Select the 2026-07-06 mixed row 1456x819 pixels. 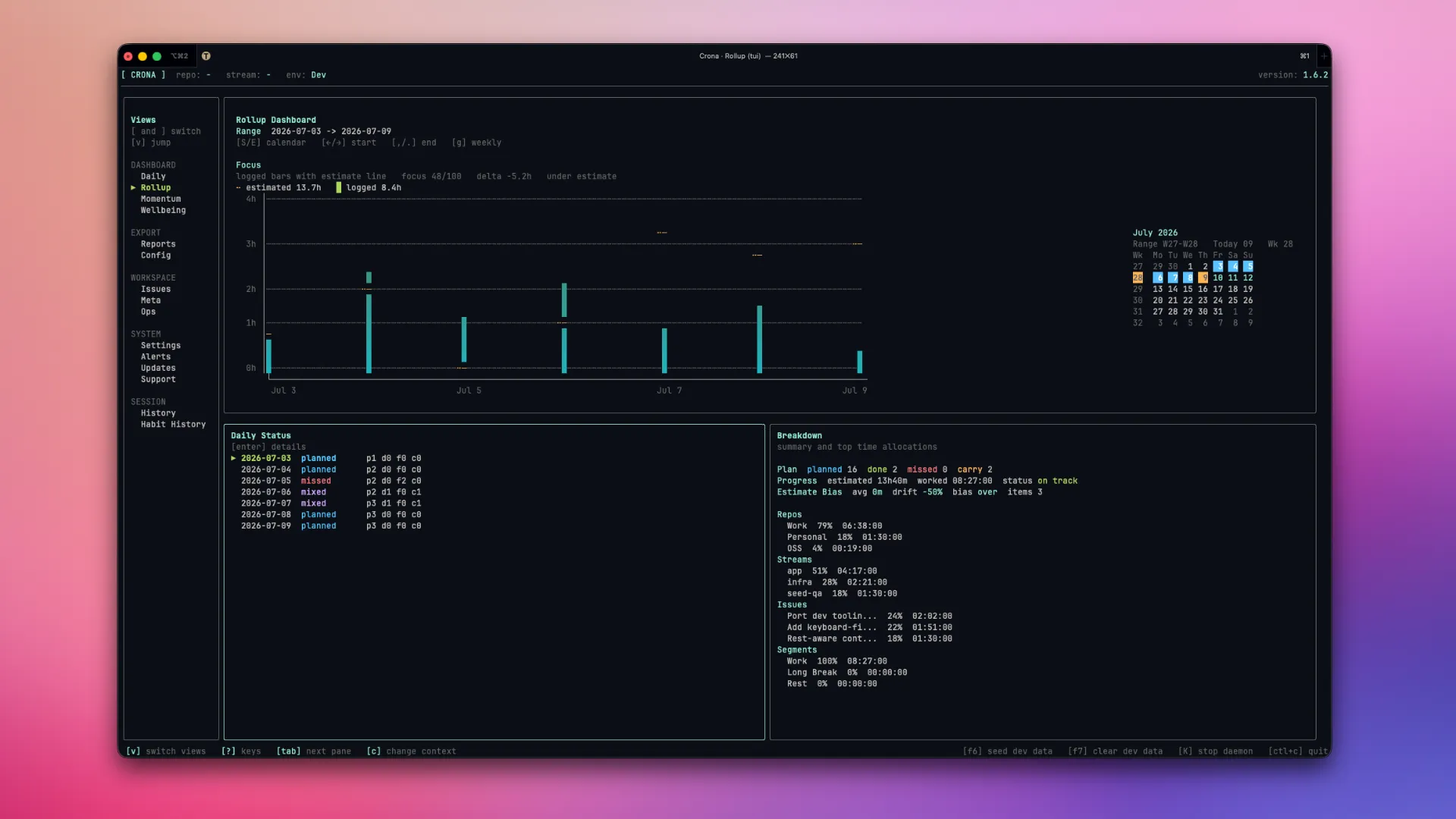coord(331,492)
